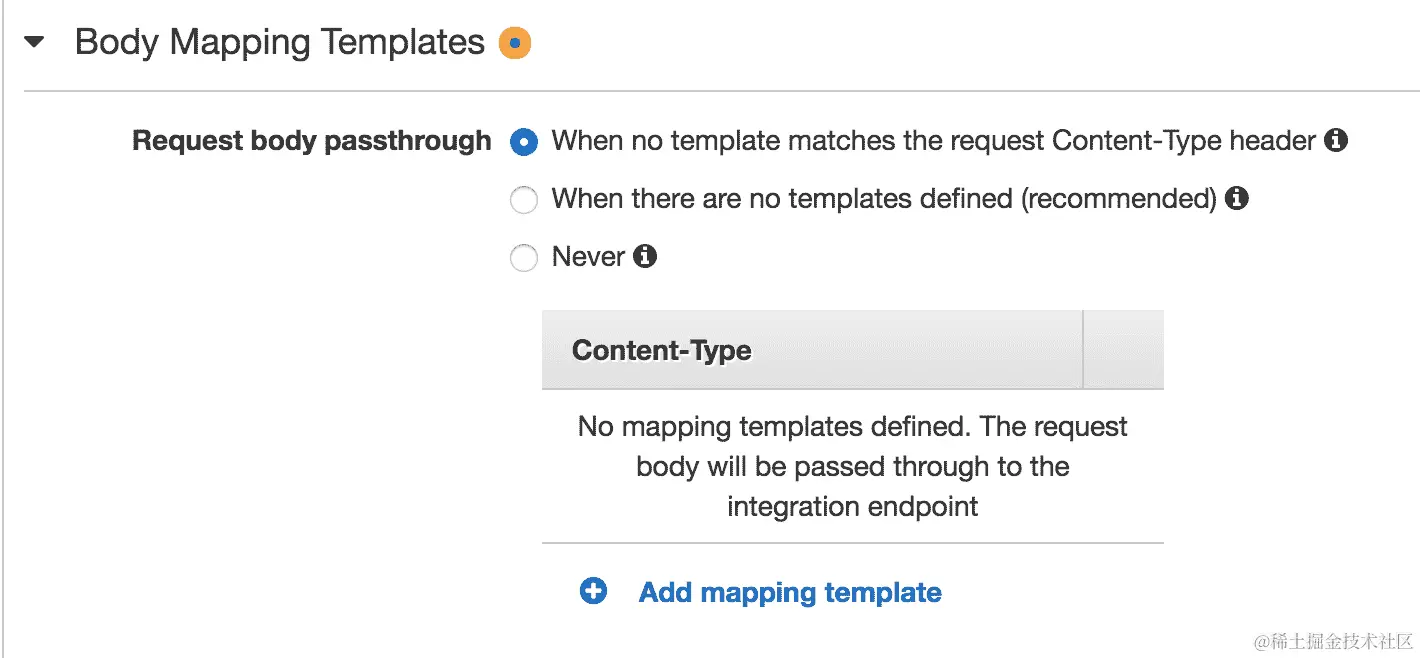Collapse the Body Mapping Templates section triangle
The width and height of the screenshot is (1420, 658).
(35, 43)
